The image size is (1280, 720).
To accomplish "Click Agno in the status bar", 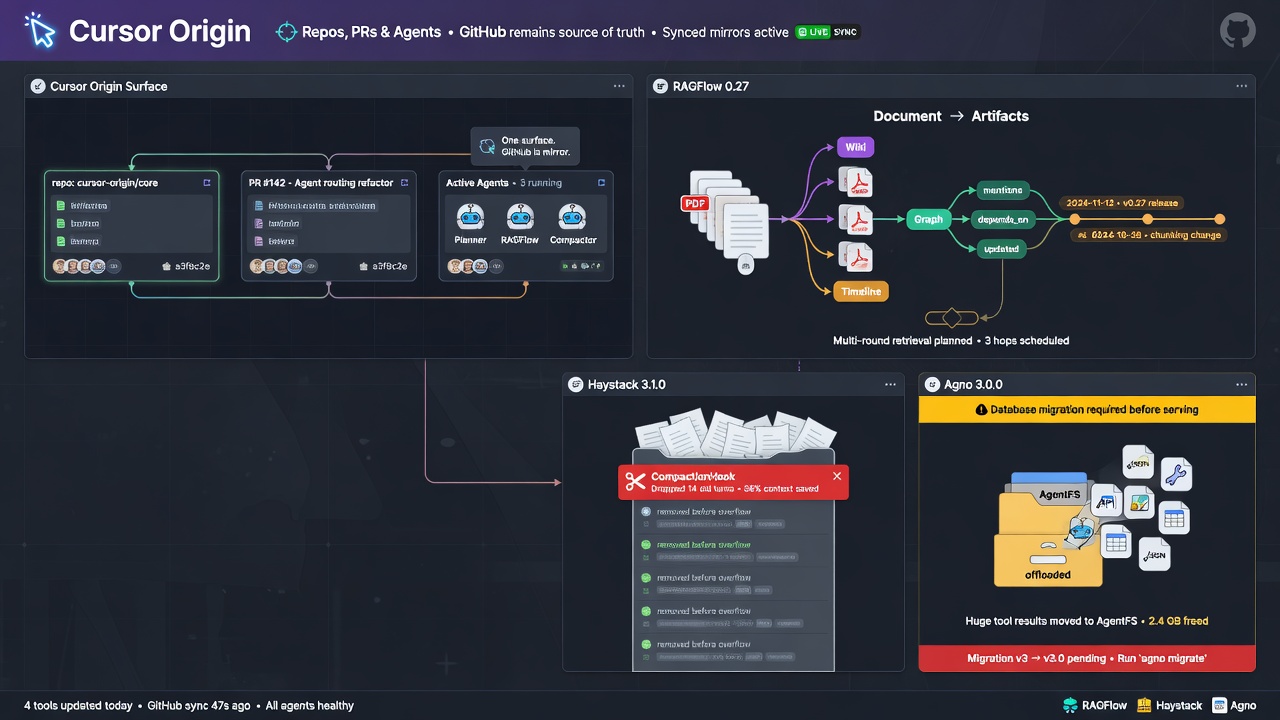I will click(1234, 705).
